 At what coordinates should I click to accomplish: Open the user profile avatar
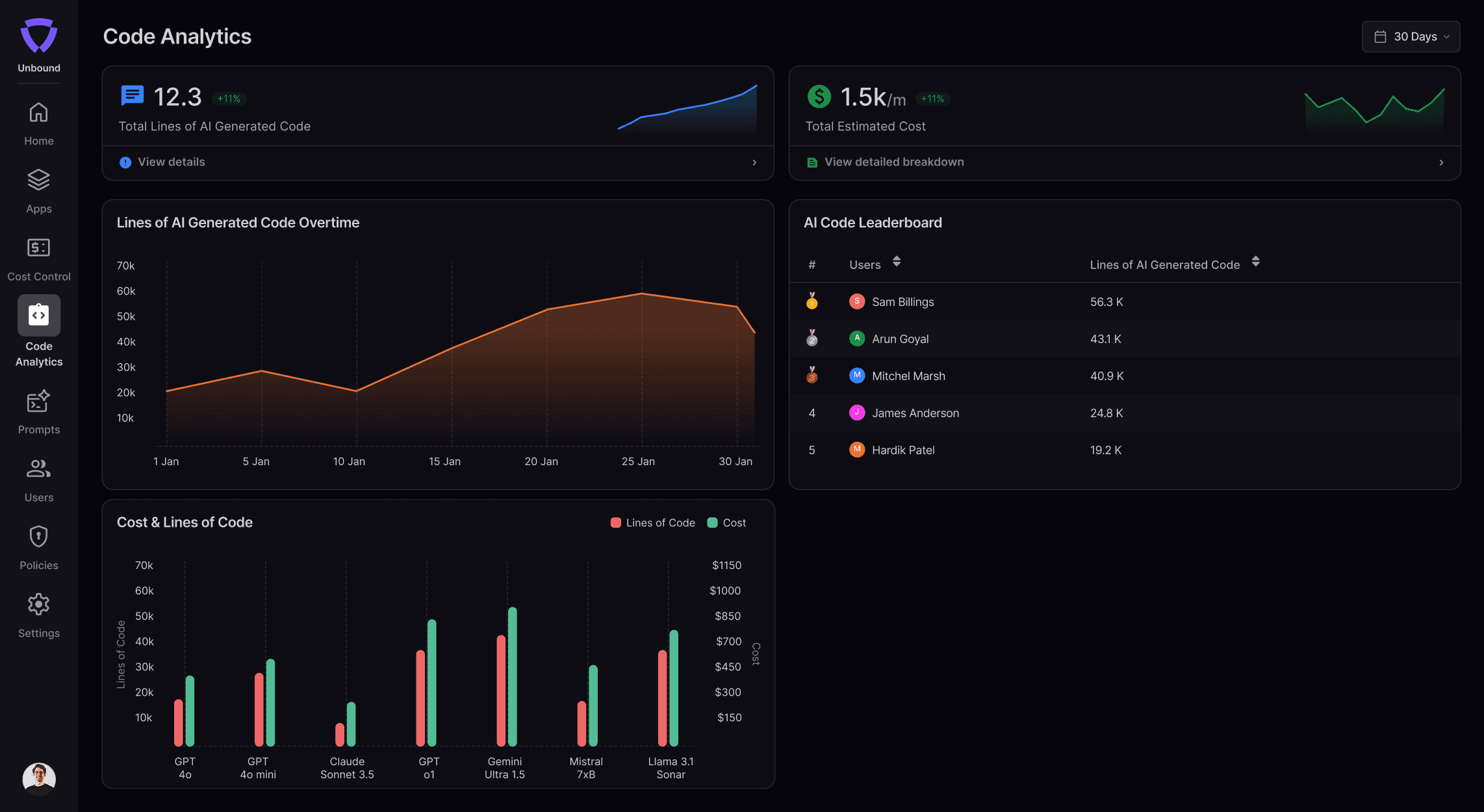click(39, 779)
